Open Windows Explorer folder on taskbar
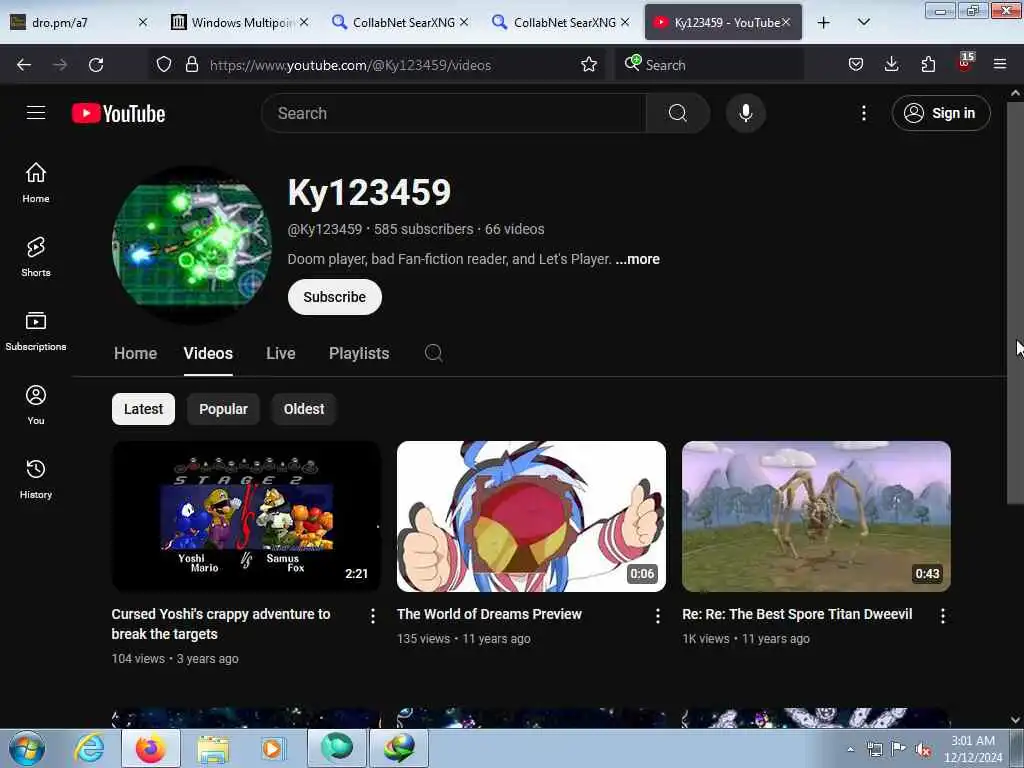Viewport: 1024px width, 768px height. 213,748
